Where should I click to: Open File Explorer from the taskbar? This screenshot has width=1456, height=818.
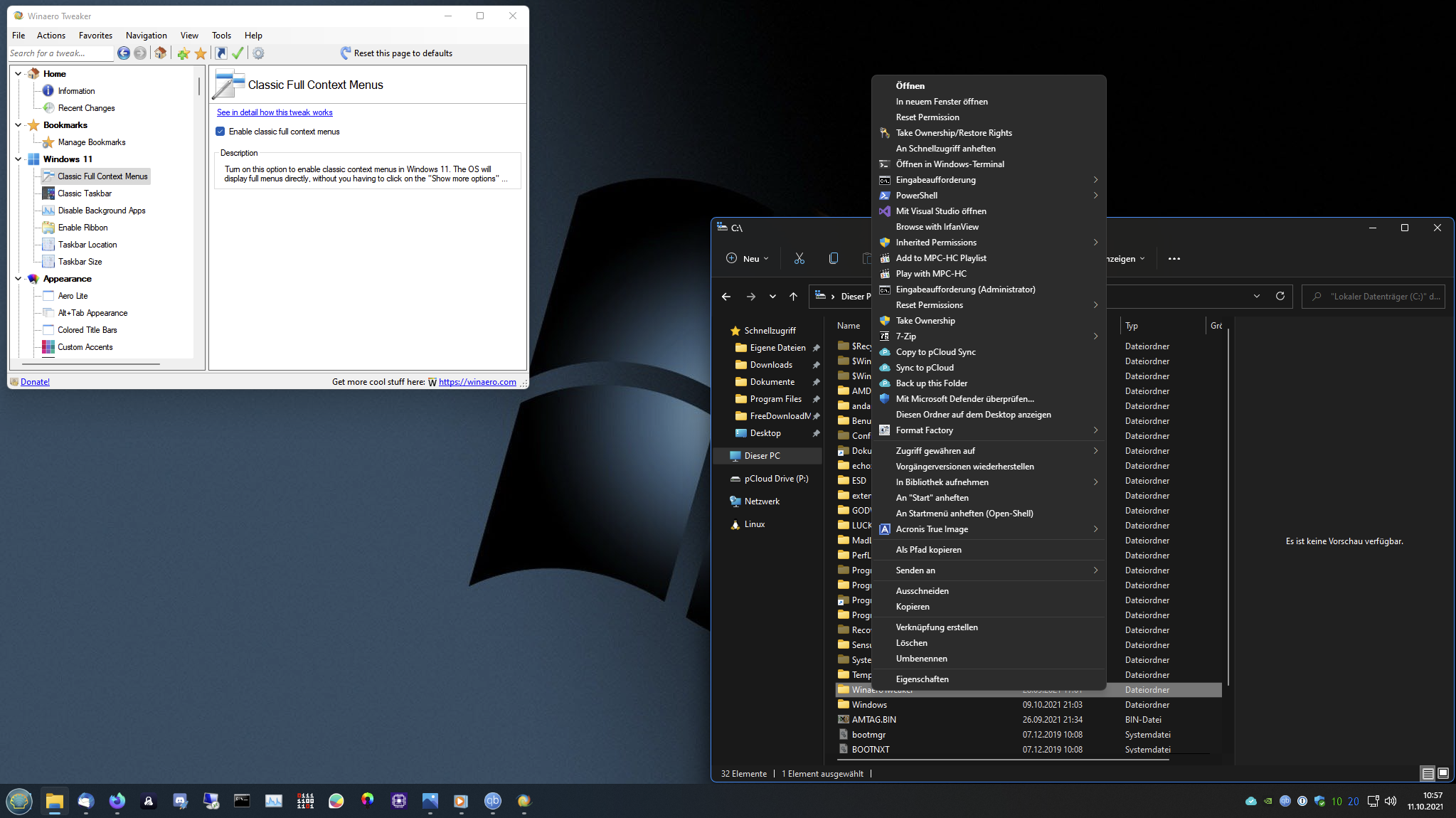(55, 801)
